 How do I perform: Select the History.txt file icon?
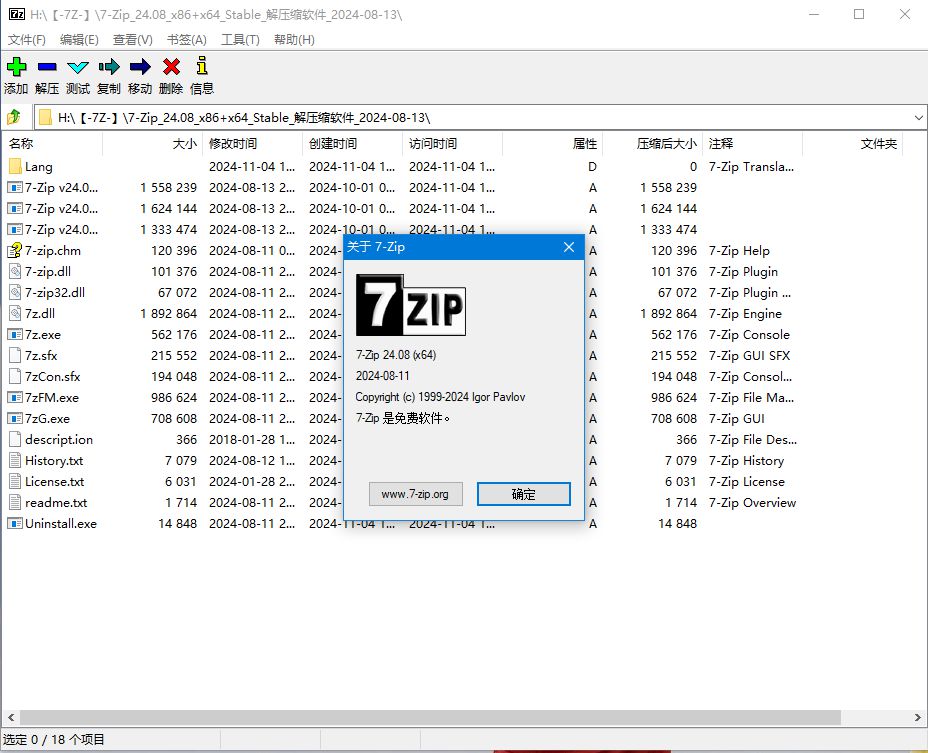click(15, 461)
